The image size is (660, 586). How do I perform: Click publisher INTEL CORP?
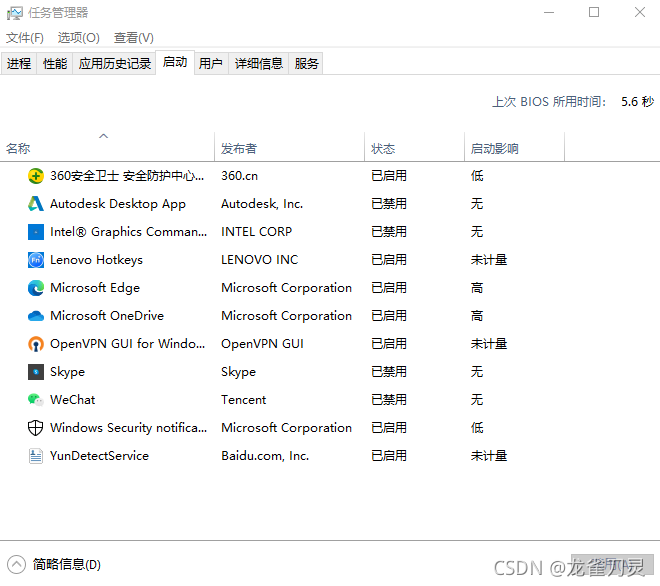(257, 232)
